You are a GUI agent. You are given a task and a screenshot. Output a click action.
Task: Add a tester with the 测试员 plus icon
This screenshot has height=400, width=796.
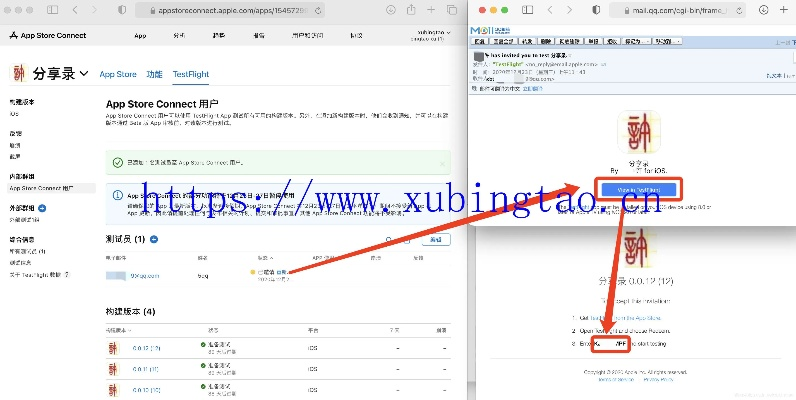click(154, 239)
